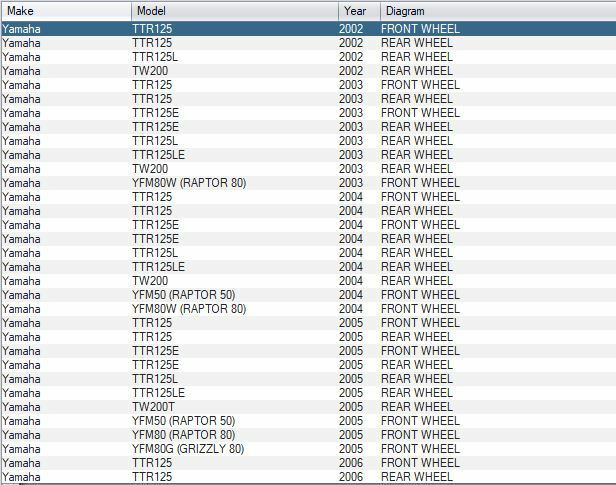Viewport: 616px width, 485px height.
Task: Select the TTR125 2003 REAR WHEEL row
Action: 309,99
